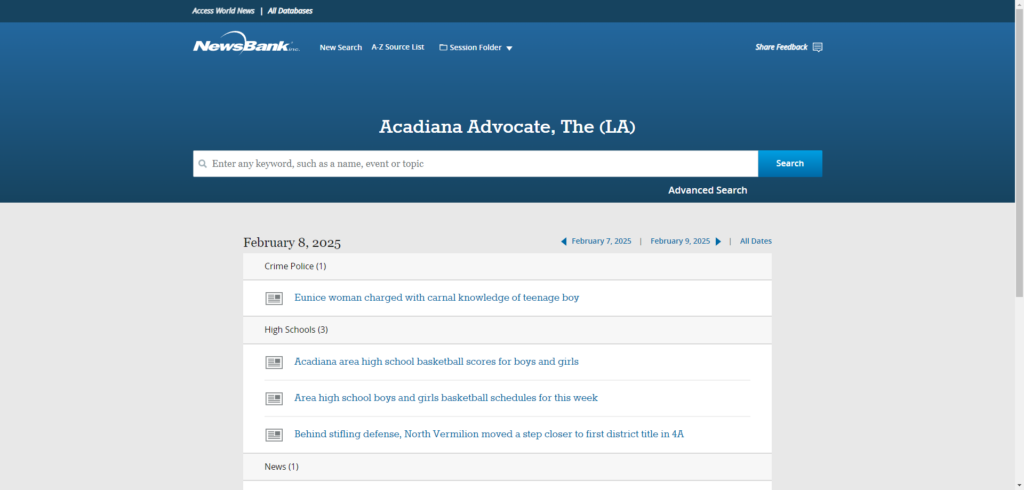1024x490 pixels.
Task: Click the left arrow for previous date
Action: 563,241
